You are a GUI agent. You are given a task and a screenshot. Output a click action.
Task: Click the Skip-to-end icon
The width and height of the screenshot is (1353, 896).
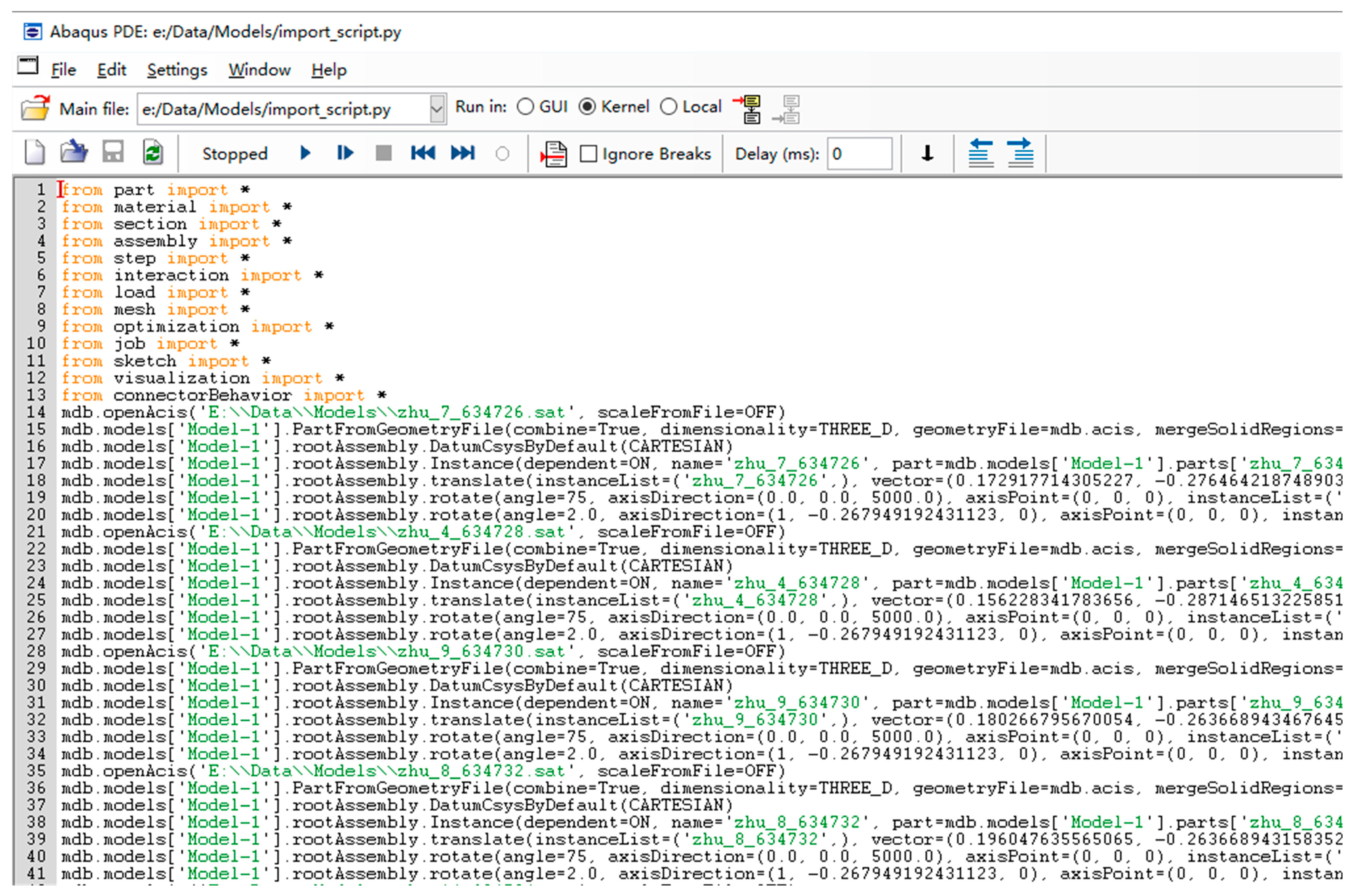pos(462,153)
